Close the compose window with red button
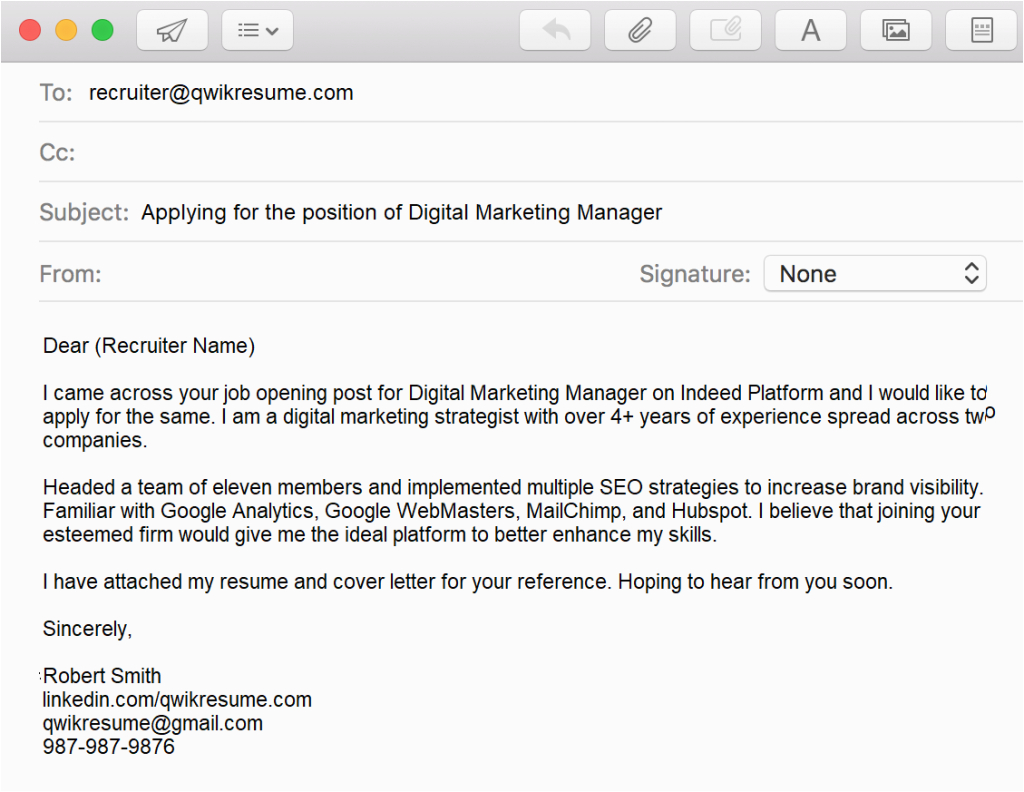The image size is (1024, 792). click(x=30, y=30)
